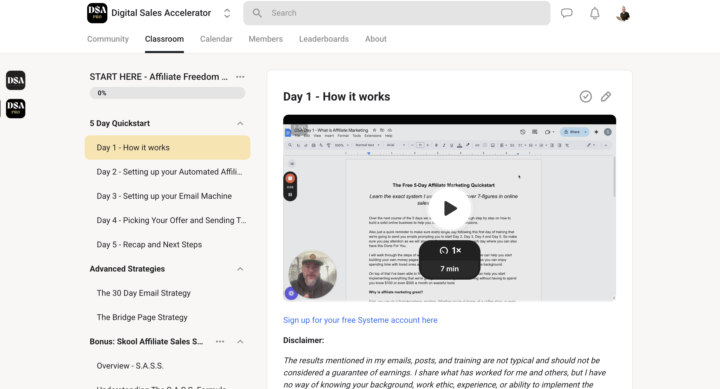Screen dimensions: 720x389
Task: Change the 1x playback speed
Action: coord(450,250)
